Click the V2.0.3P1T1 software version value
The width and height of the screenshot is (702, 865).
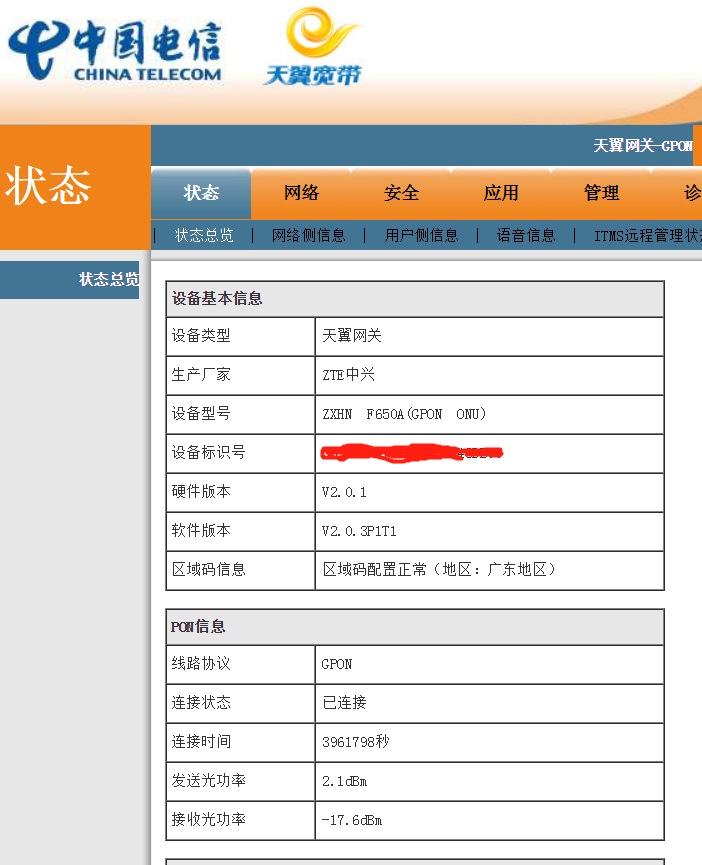[360, 531]
